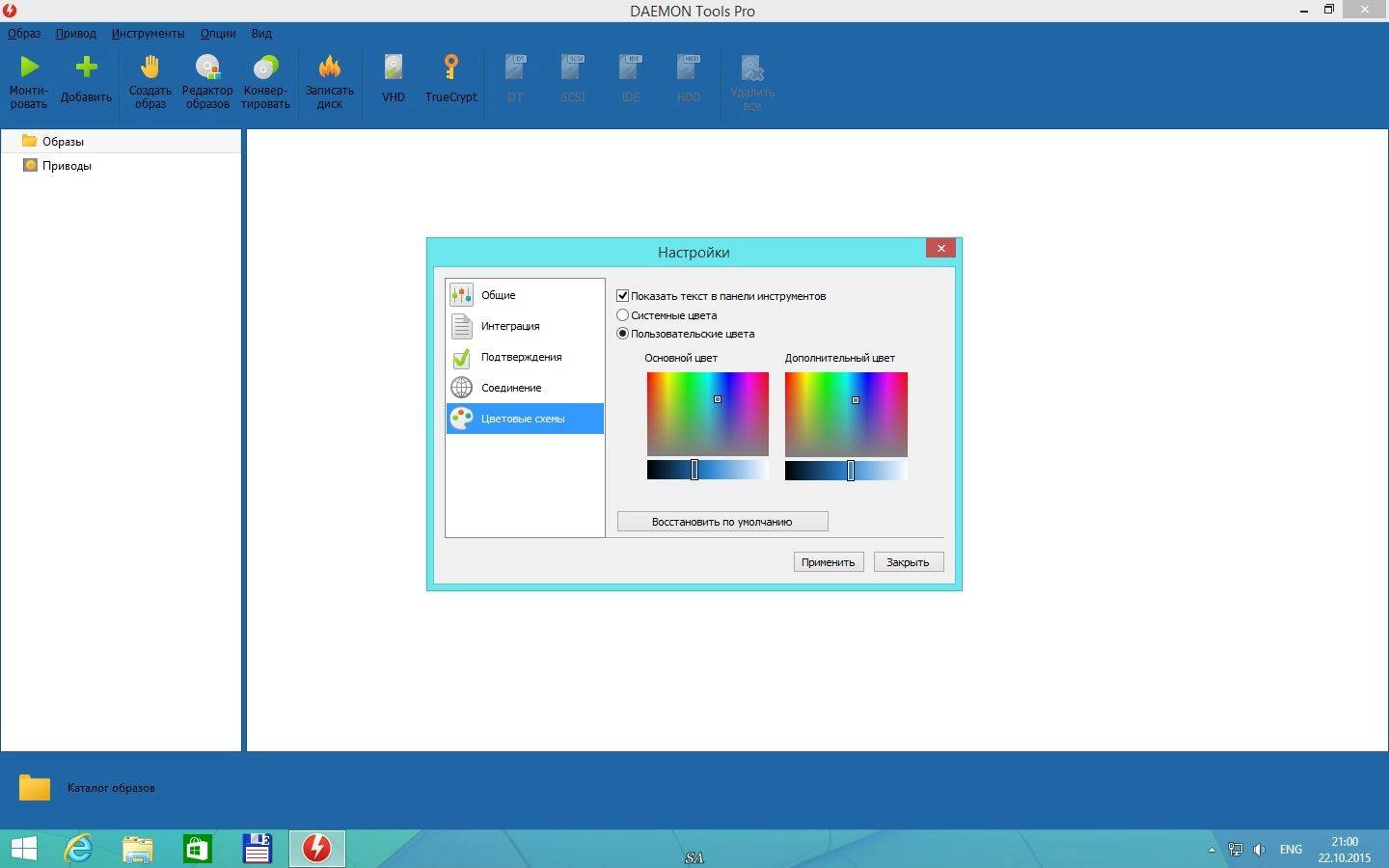Click the Convert (Конвертировать) icon
This screenshot has width=1389, height=868.
(265, 67)
